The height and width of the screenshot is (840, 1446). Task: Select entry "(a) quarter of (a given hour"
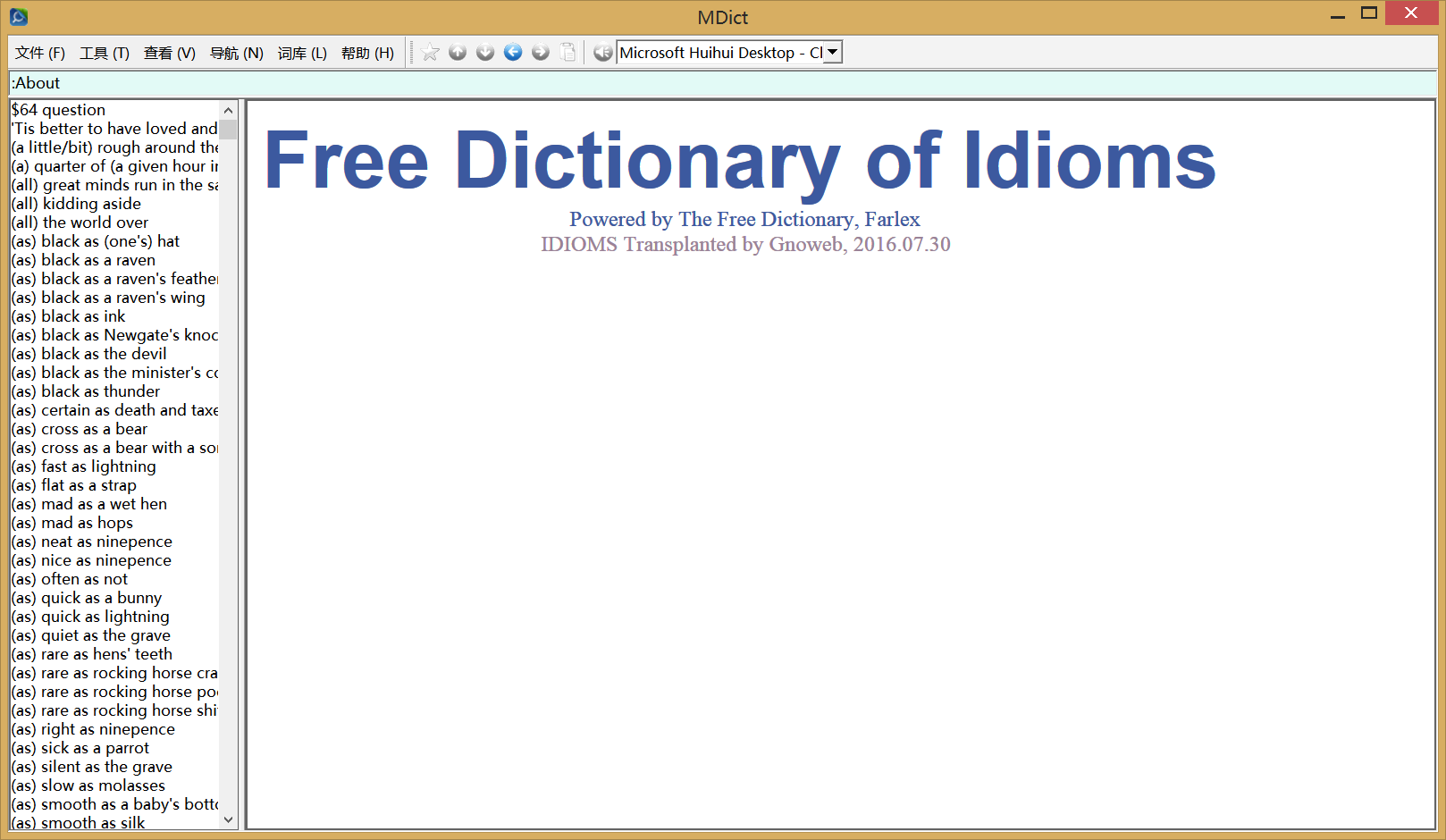[x=114, y=166]
